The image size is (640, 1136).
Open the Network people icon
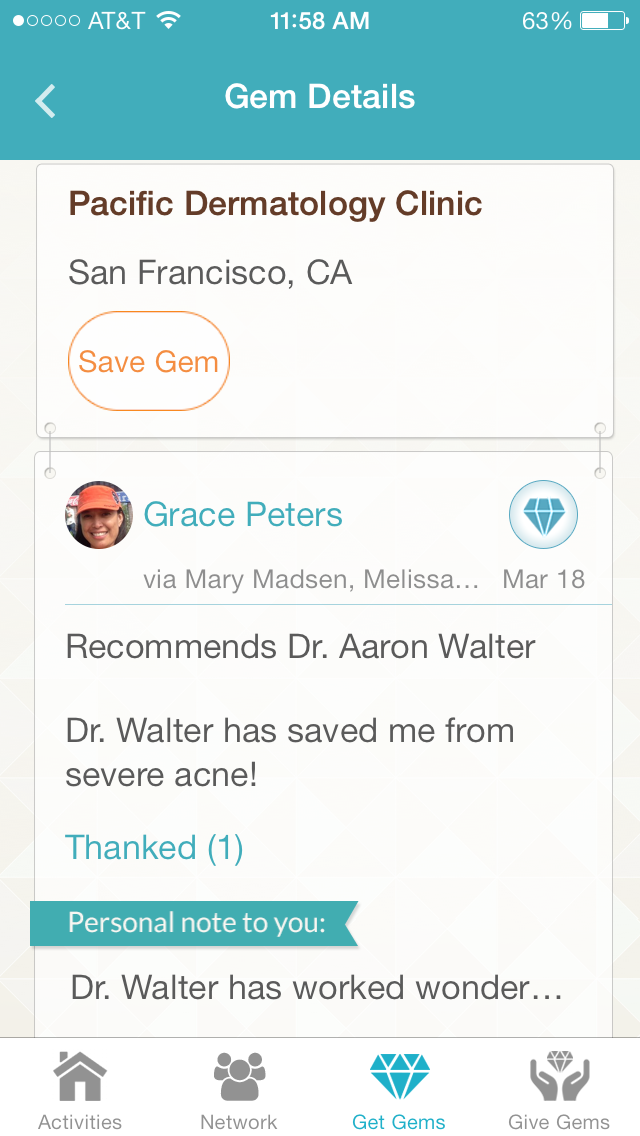tap(239, 1077)
